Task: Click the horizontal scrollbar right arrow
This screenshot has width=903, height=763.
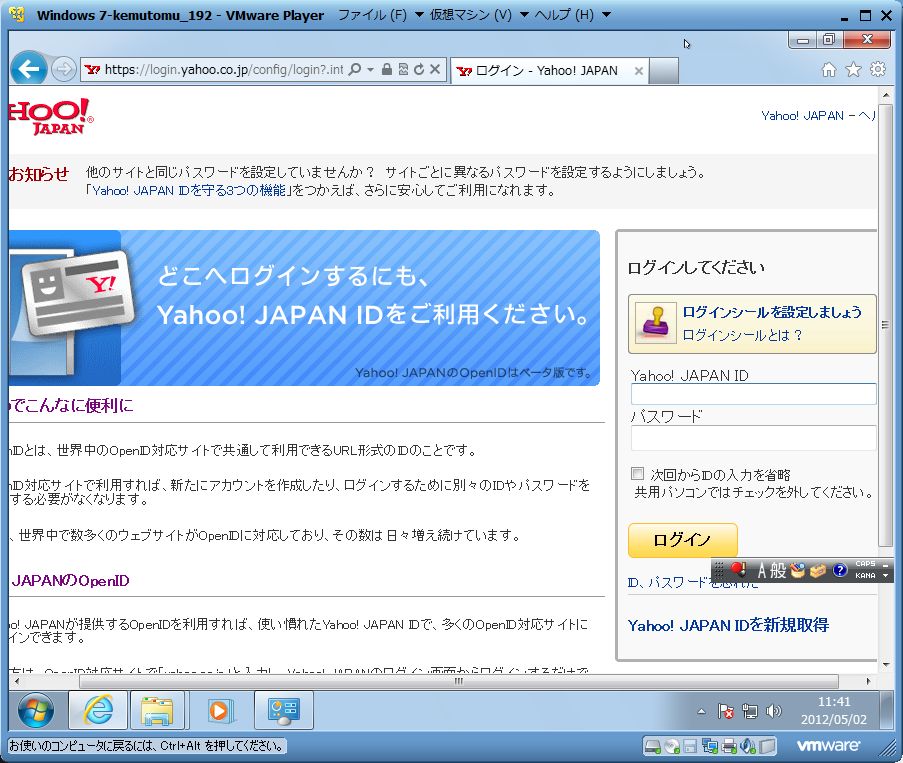Action: click(x=868, y=681)
